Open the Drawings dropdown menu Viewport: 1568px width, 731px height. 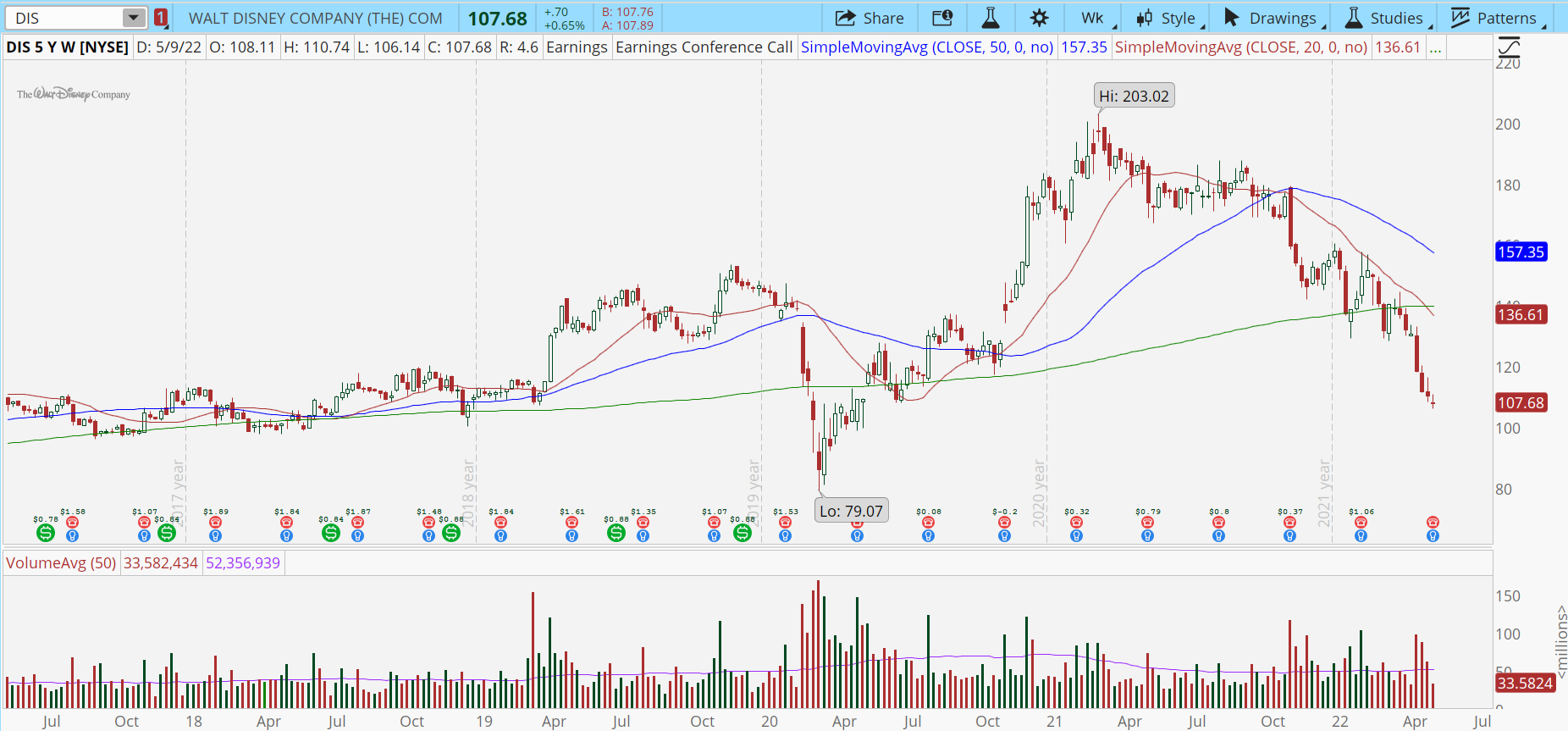tap(1273, 18)
